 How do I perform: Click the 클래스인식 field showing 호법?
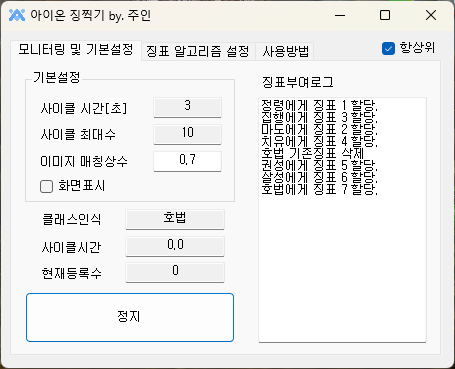[x=175, y=219]
